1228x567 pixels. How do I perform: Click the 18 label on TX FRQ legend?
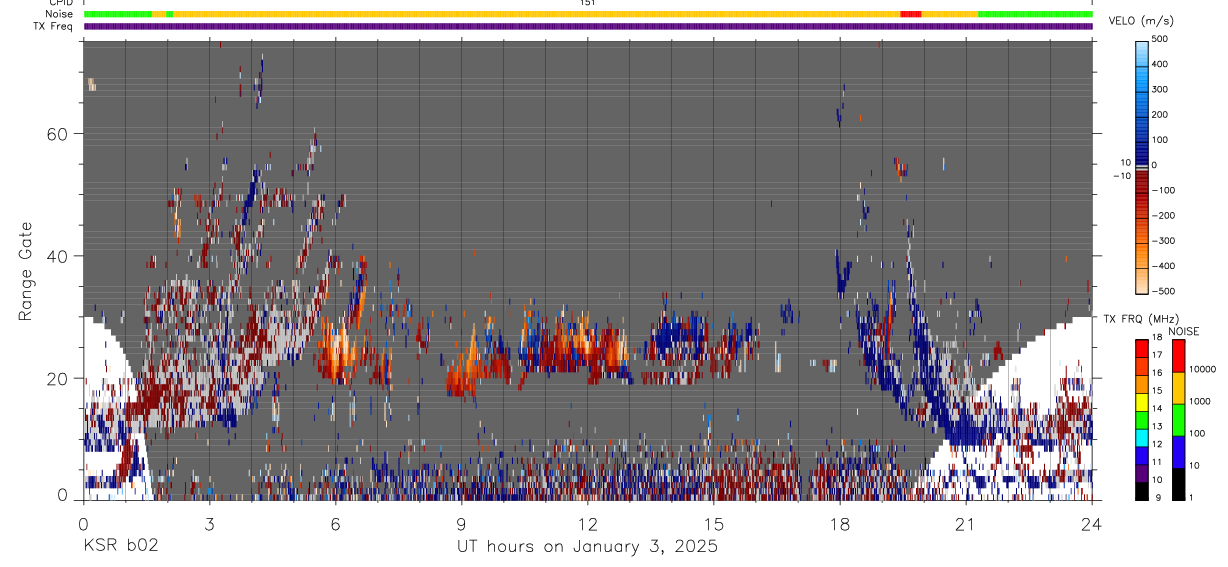pos(1157,338)
